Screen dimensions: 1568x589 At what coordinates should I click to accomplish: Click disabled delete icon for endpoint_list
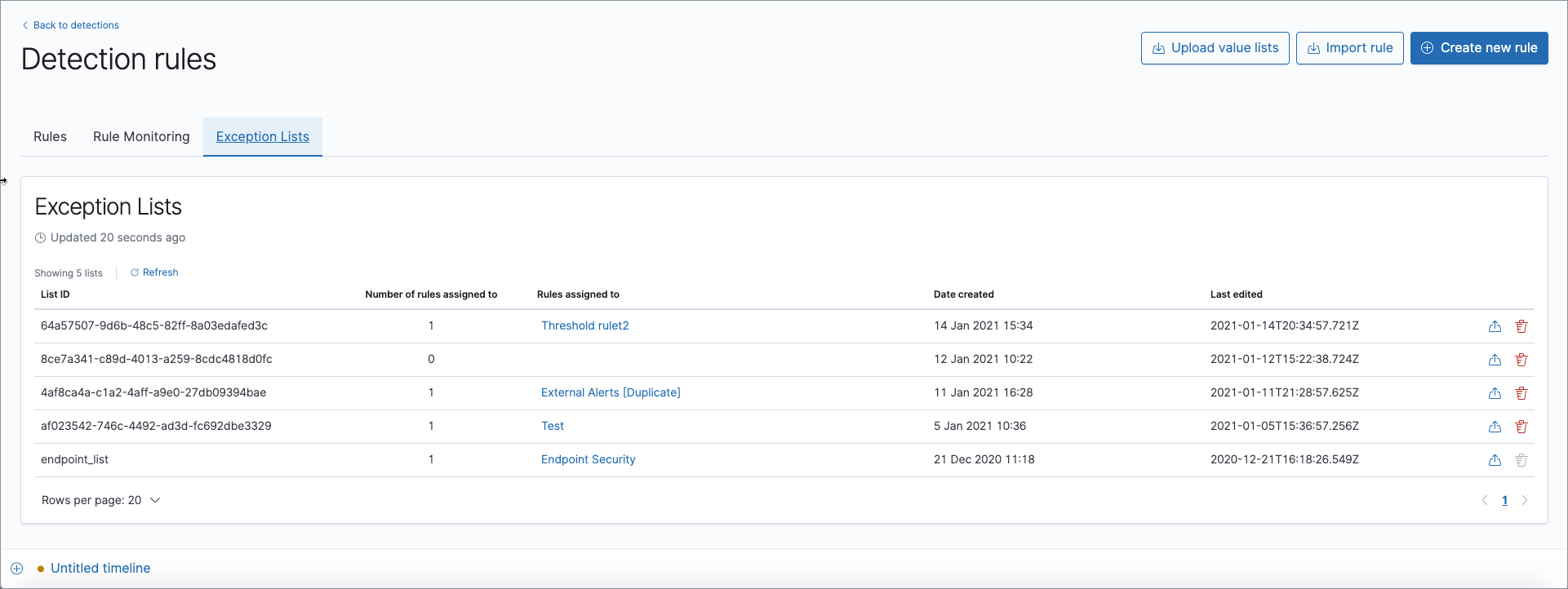pyautogui.click(x=1521, y=460)
